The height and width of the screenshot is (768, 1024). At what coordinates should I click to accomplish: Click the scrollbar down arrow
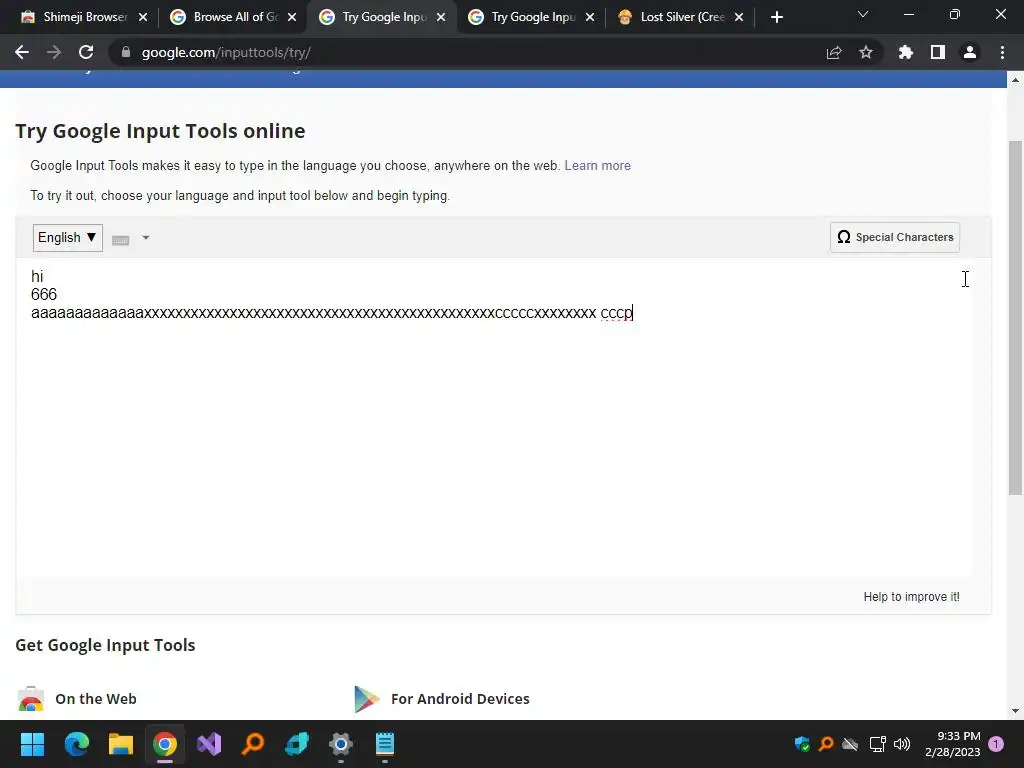[1015, 711]
